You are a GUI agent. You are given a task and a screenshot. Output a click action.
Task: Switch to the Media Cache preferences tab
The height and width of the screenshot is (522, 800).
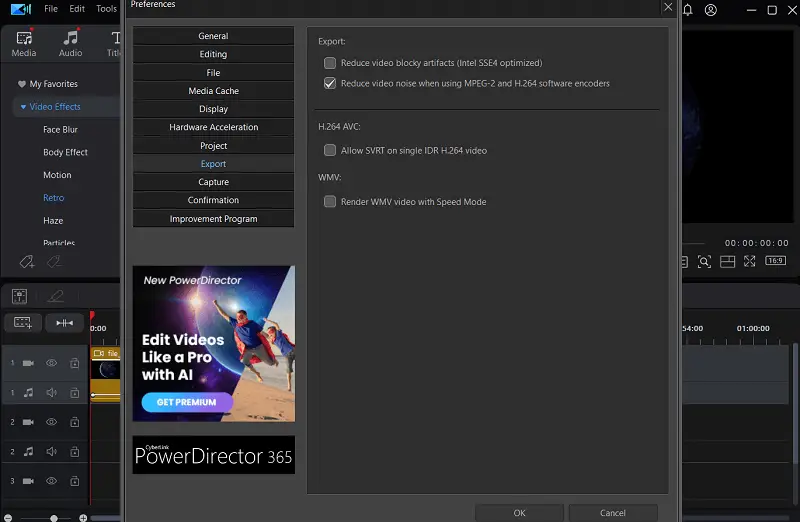tap(213, 91)
